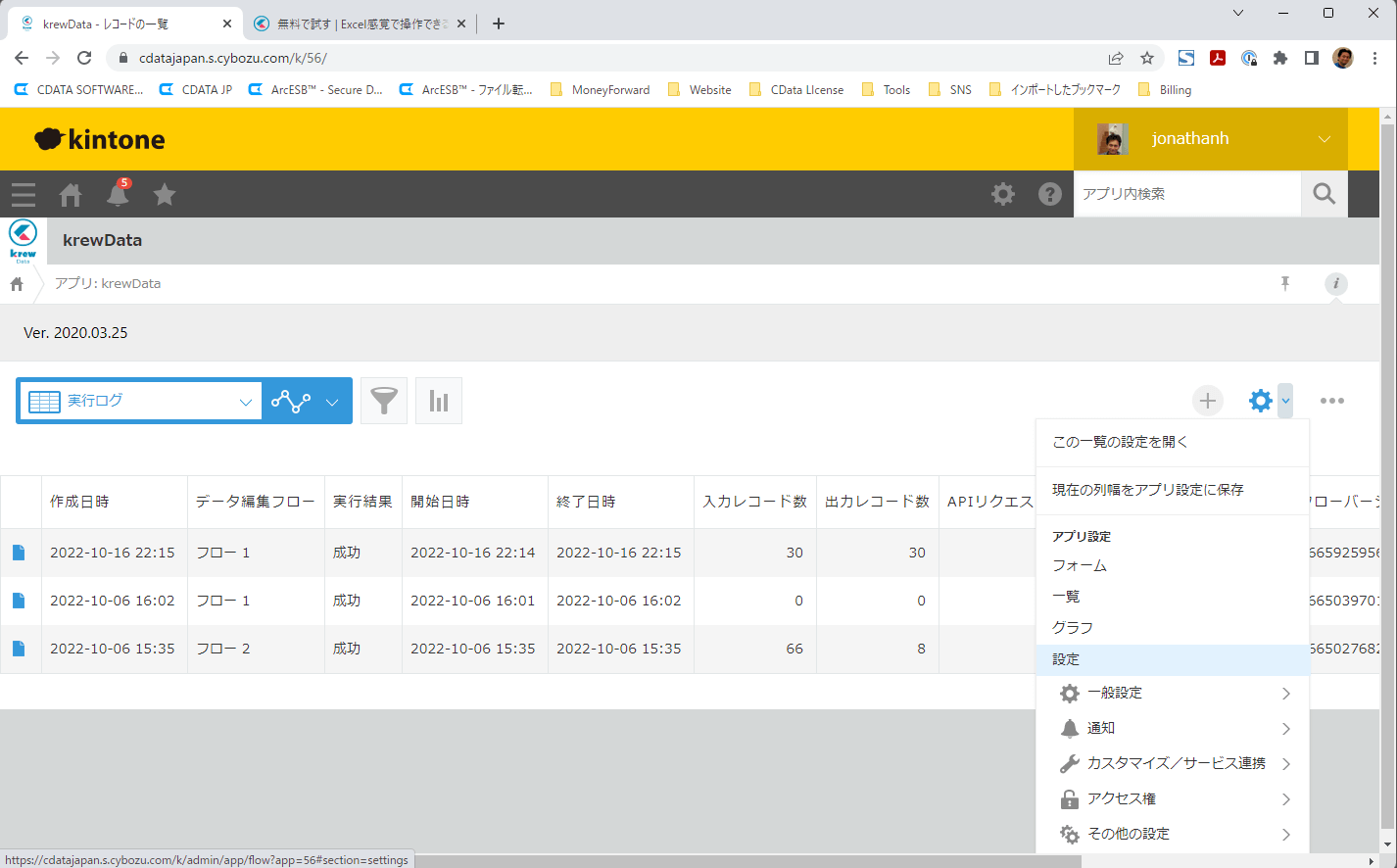Click the アプリ内検索 search field

1187,194
